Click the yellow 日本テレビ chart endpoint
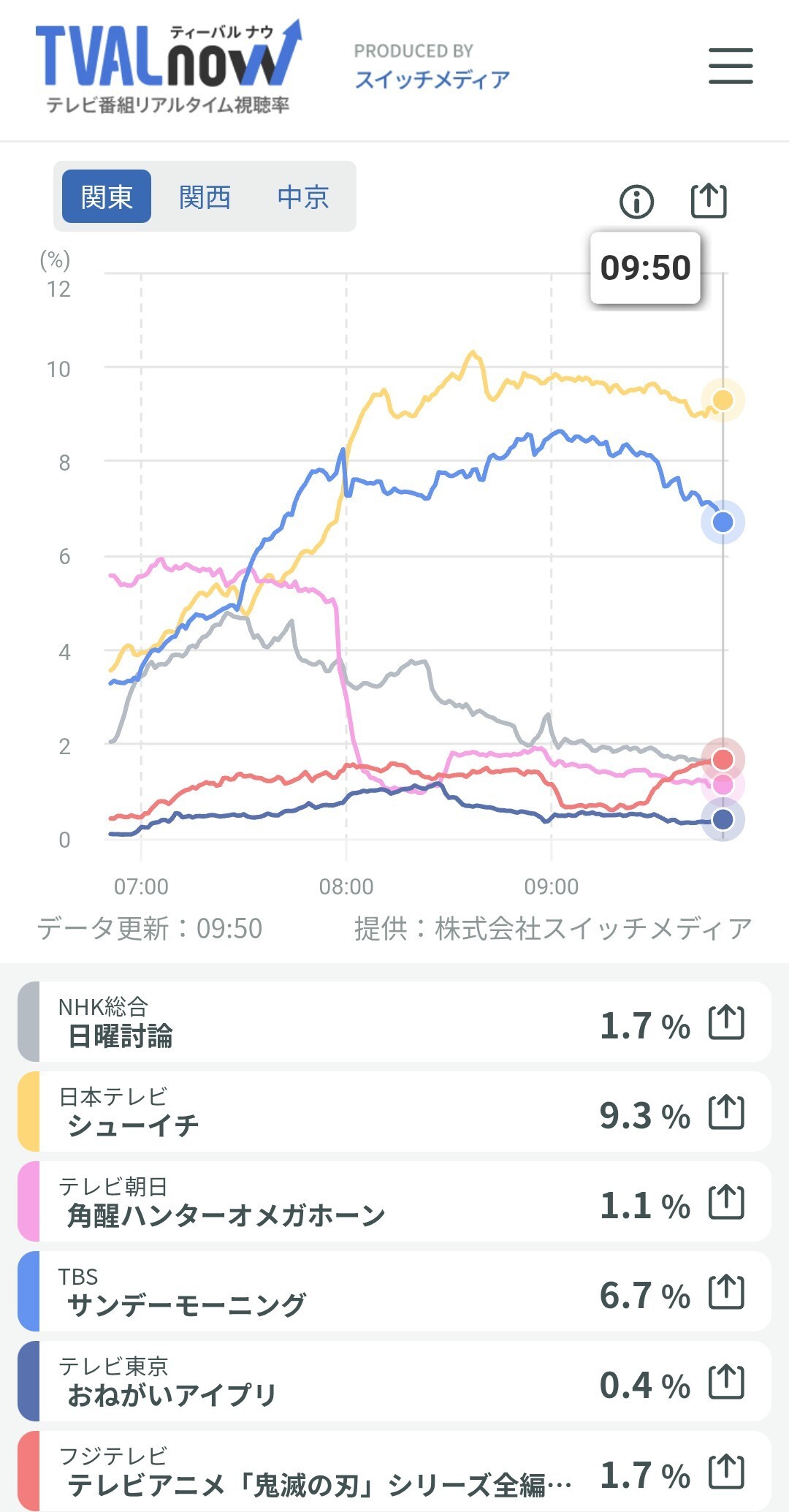Viewport: 789px width, 1512px height. [723, 400]
